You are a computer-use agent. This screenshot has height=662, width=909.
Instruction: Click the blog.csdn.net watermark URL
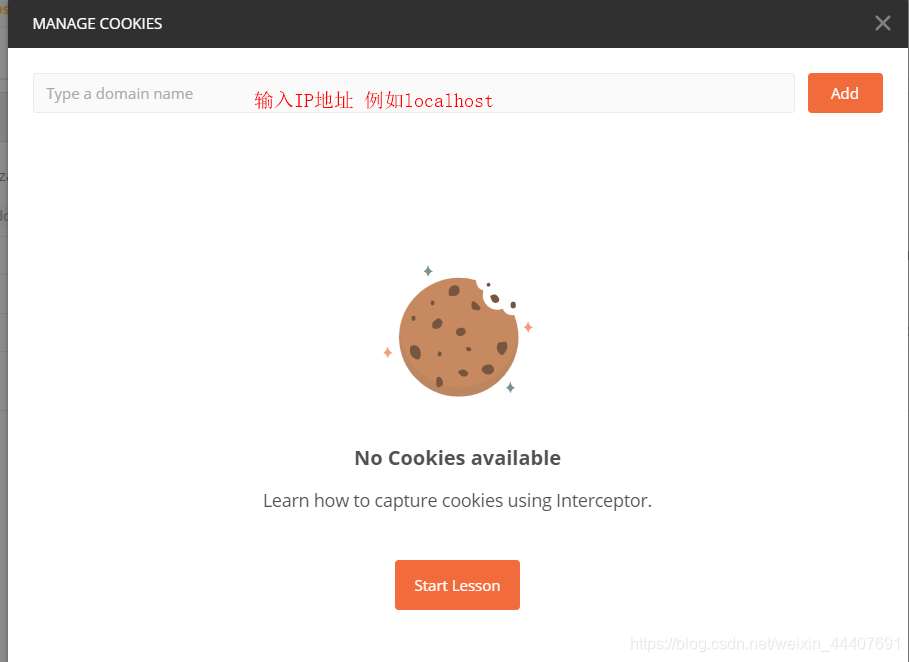765,643
